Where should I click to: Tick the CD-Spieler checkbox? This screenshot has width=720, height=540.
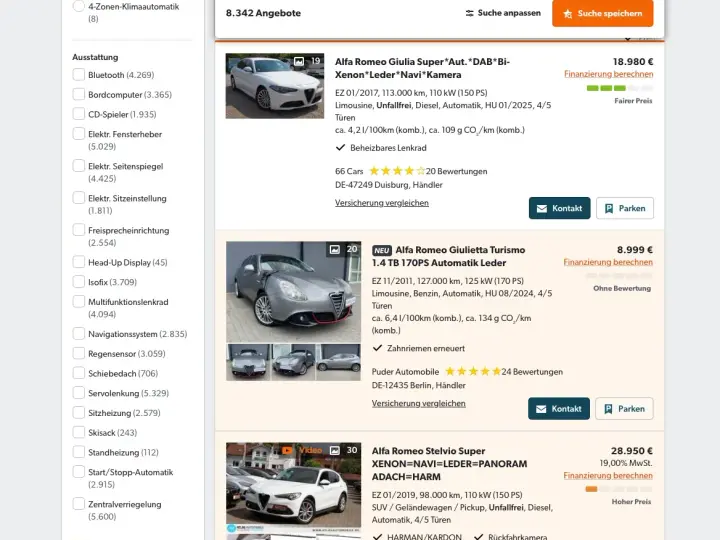click(79, 114)
